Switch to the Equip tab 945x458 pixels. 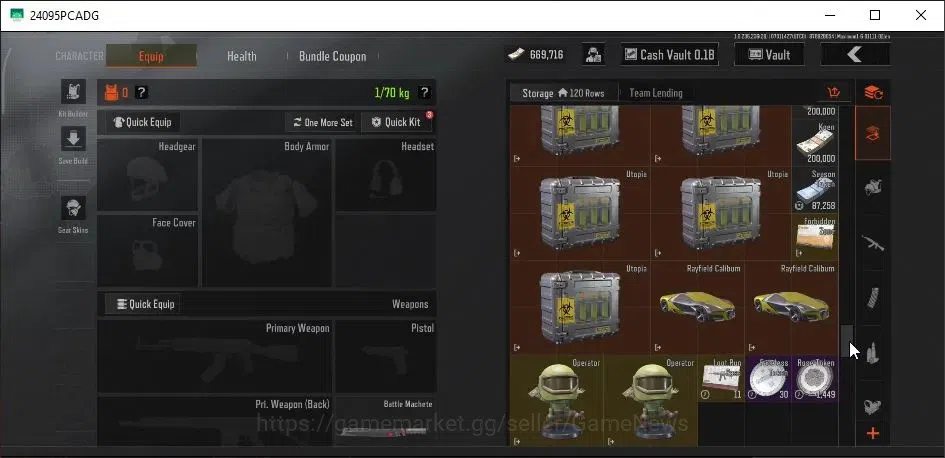(151, 56)
